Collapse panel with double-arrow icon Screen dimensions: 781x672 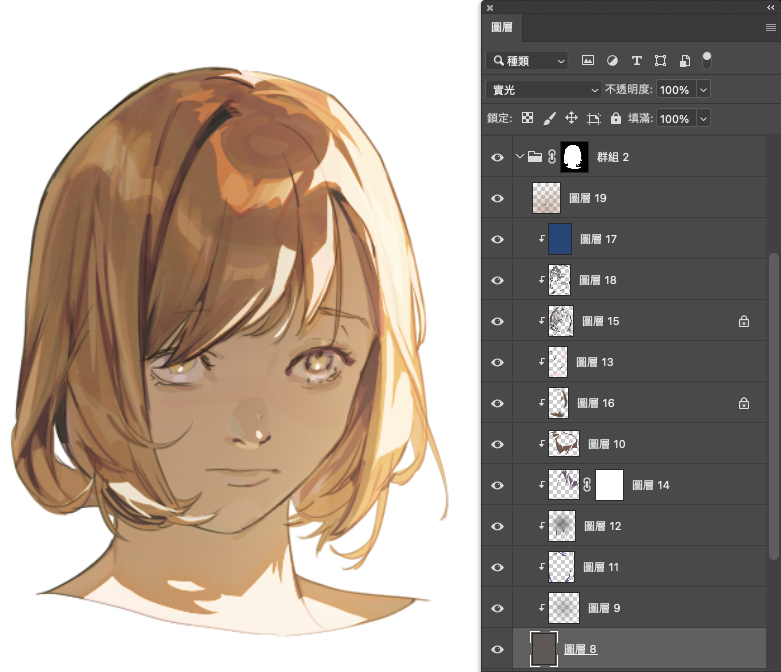(771, 7)
